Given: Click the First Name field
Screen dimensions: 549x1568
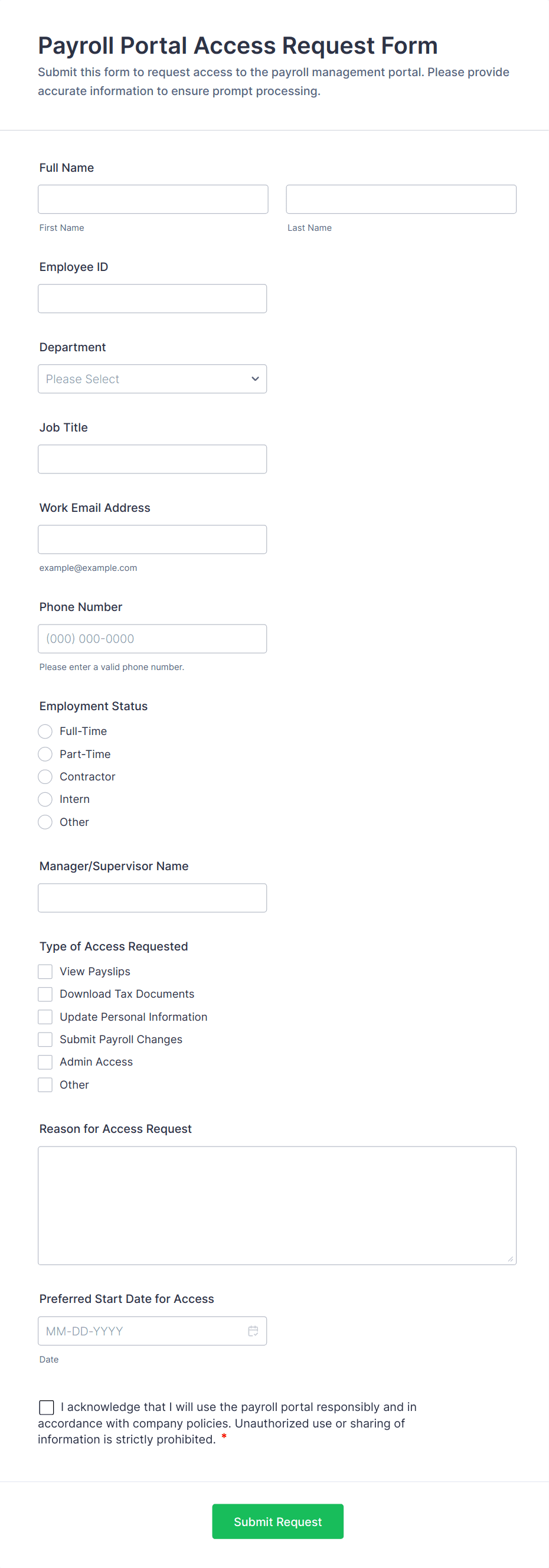Looking at the screenshot, I should 153,199.
